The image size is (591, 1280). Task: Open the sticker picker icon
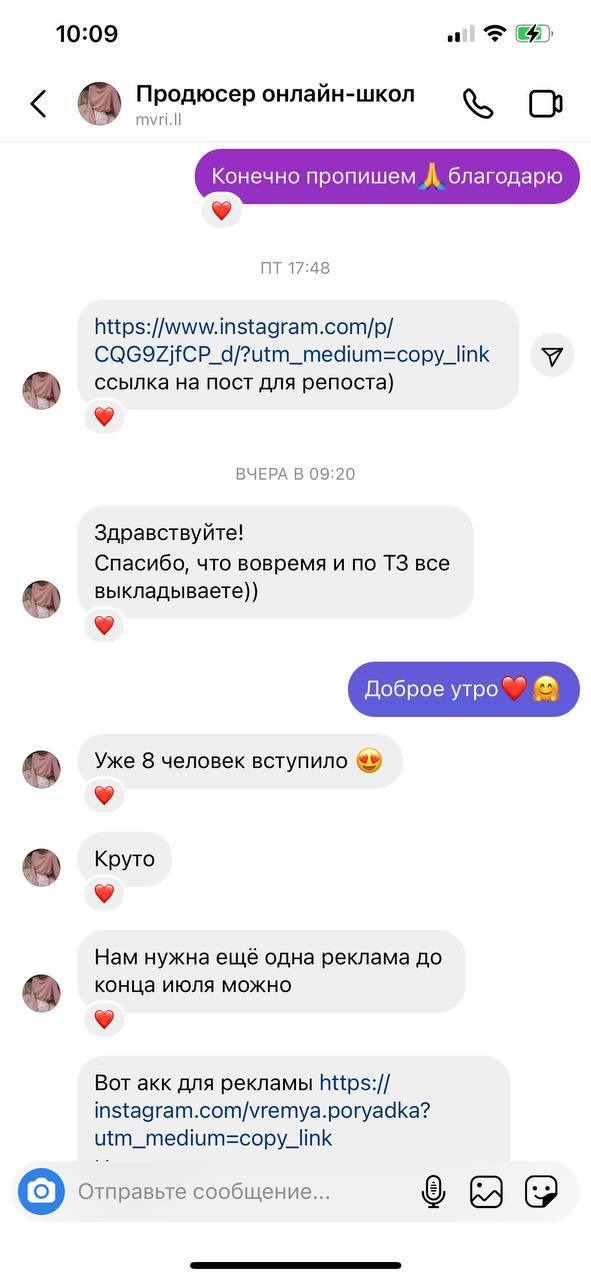pos(541,1191)
